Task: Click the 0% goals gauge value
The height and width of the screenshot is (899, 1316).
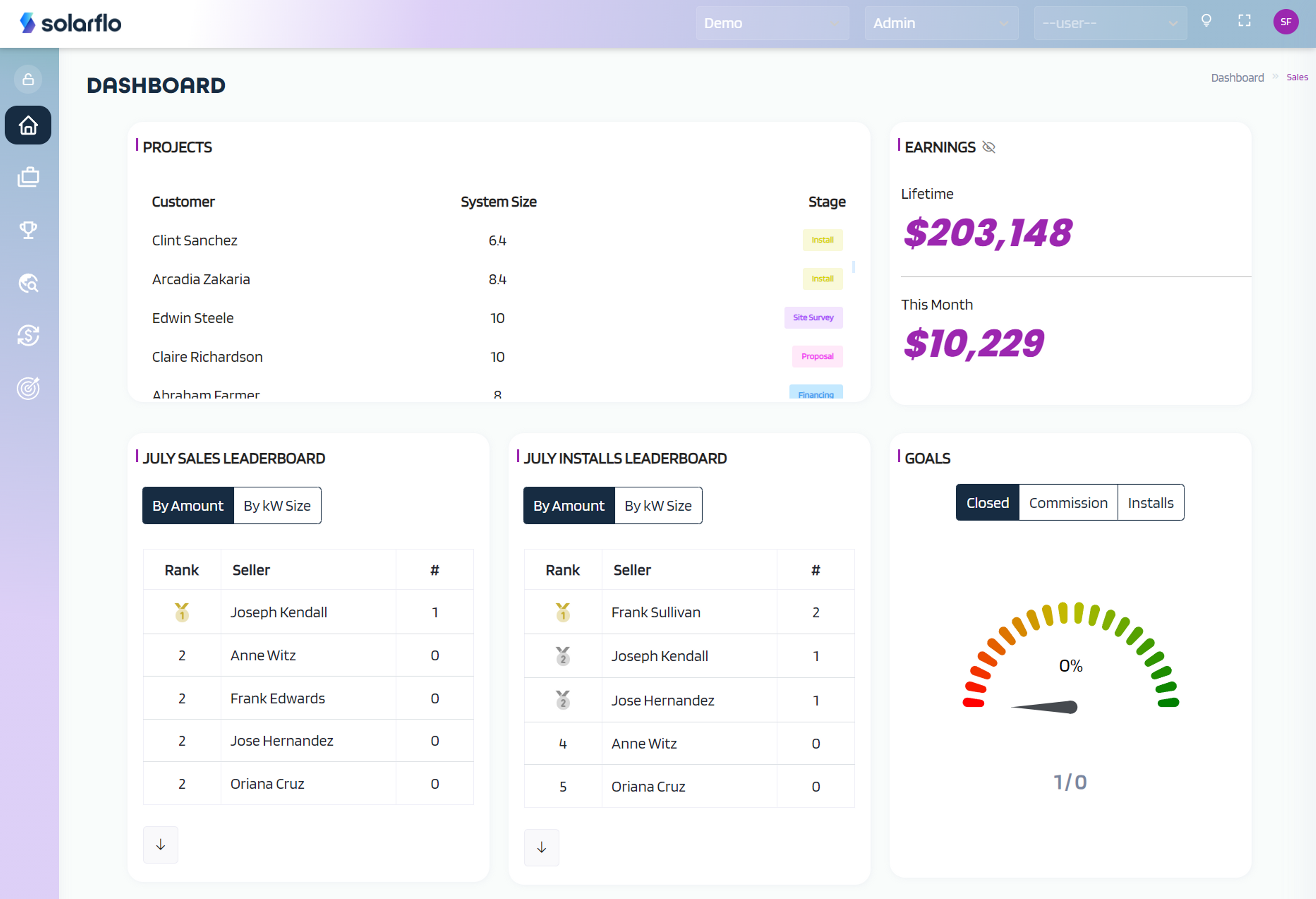Action: click(1071, 666)
